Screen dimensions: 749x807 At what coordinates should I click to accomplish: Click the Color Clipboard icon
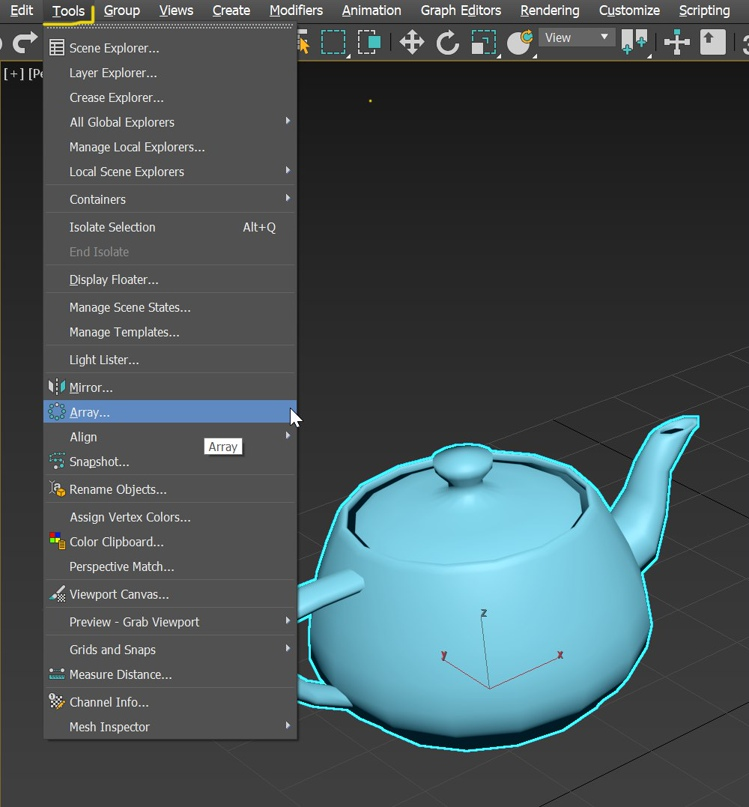(57, 541)
